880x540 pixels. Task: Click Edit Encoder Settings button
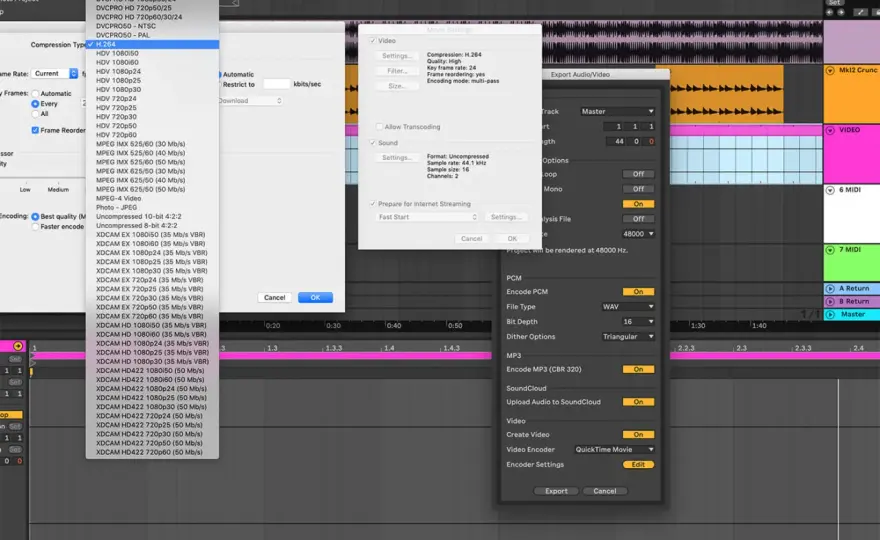(x=638, y=465)
